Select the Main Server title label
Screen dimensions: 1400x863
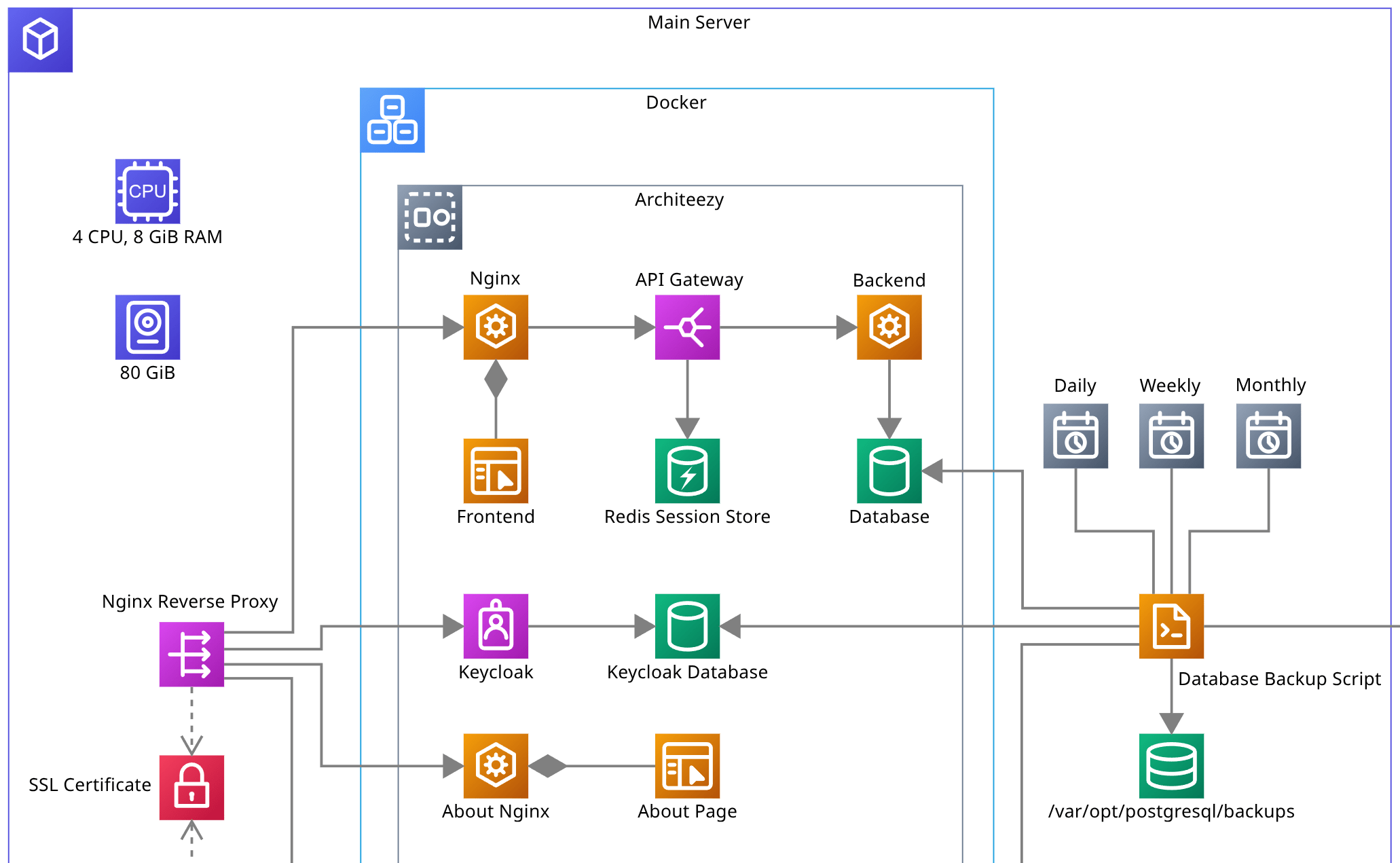[x=699, y=22]
